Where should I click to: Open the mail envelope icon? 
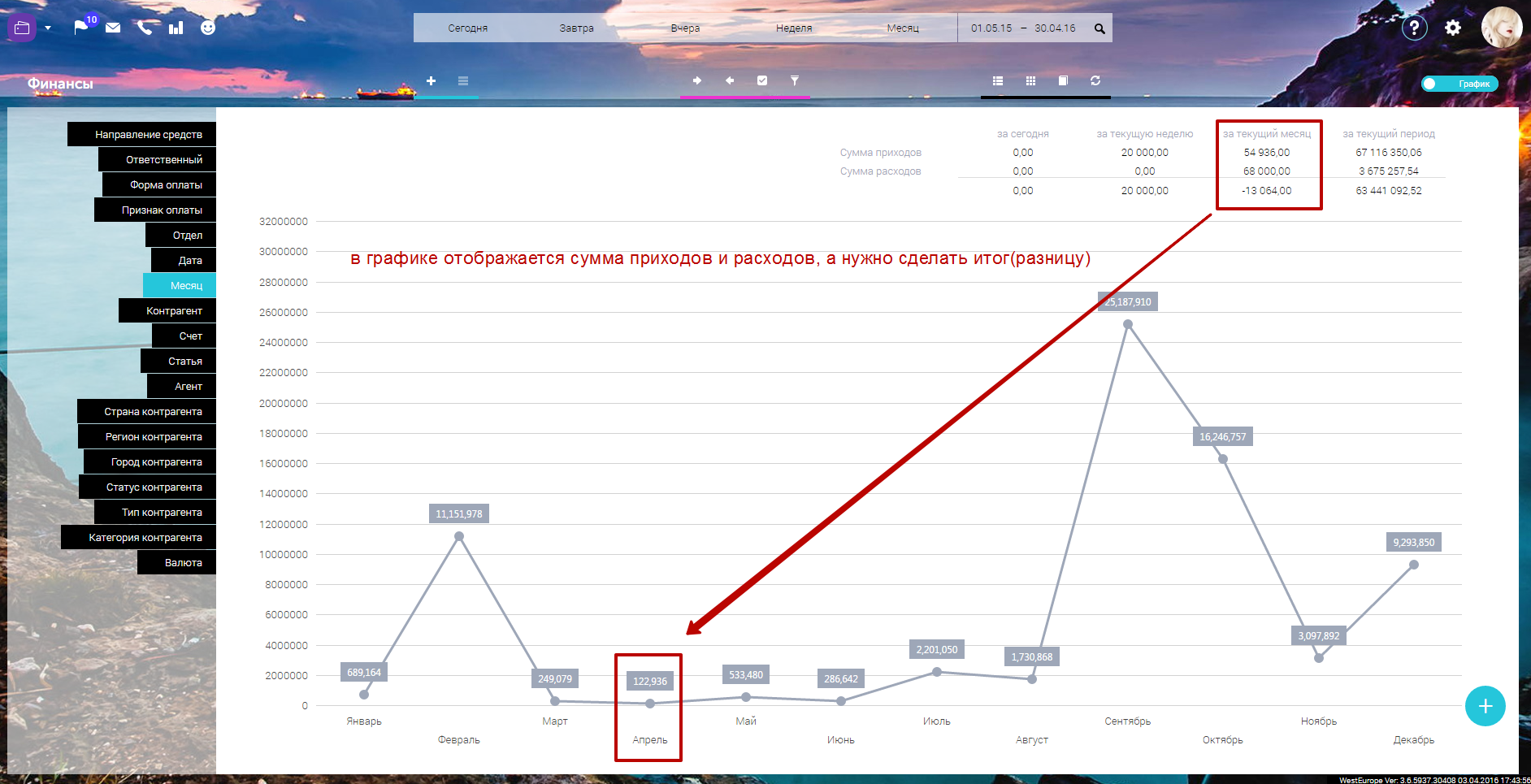coord(113,28)
